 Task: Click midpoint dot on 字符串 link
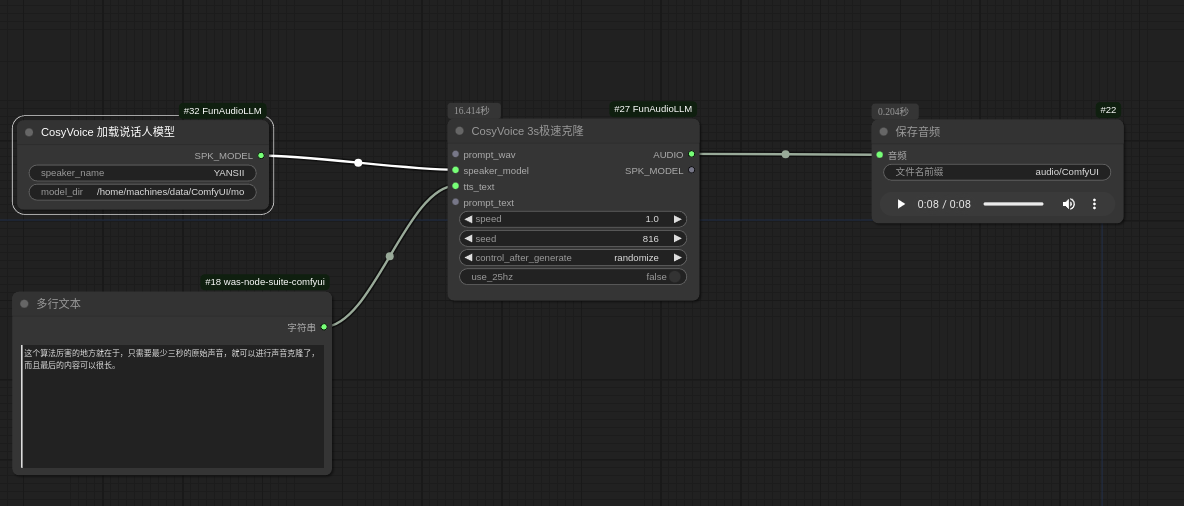pos(390,257)
